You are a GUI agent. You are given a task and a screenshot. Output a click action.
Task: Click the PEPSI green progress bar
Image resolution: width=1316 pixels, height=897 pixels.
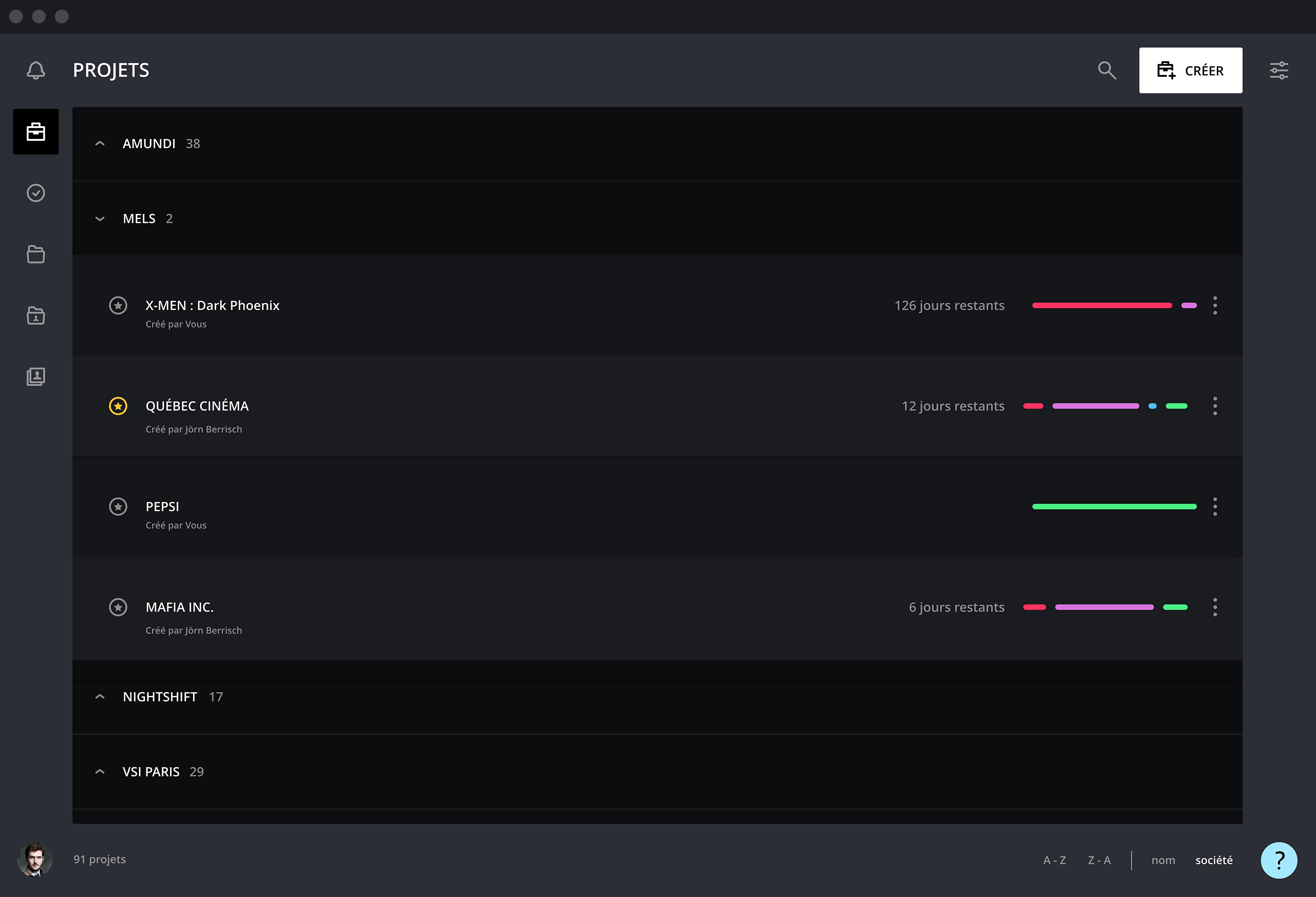[1114, 507]
